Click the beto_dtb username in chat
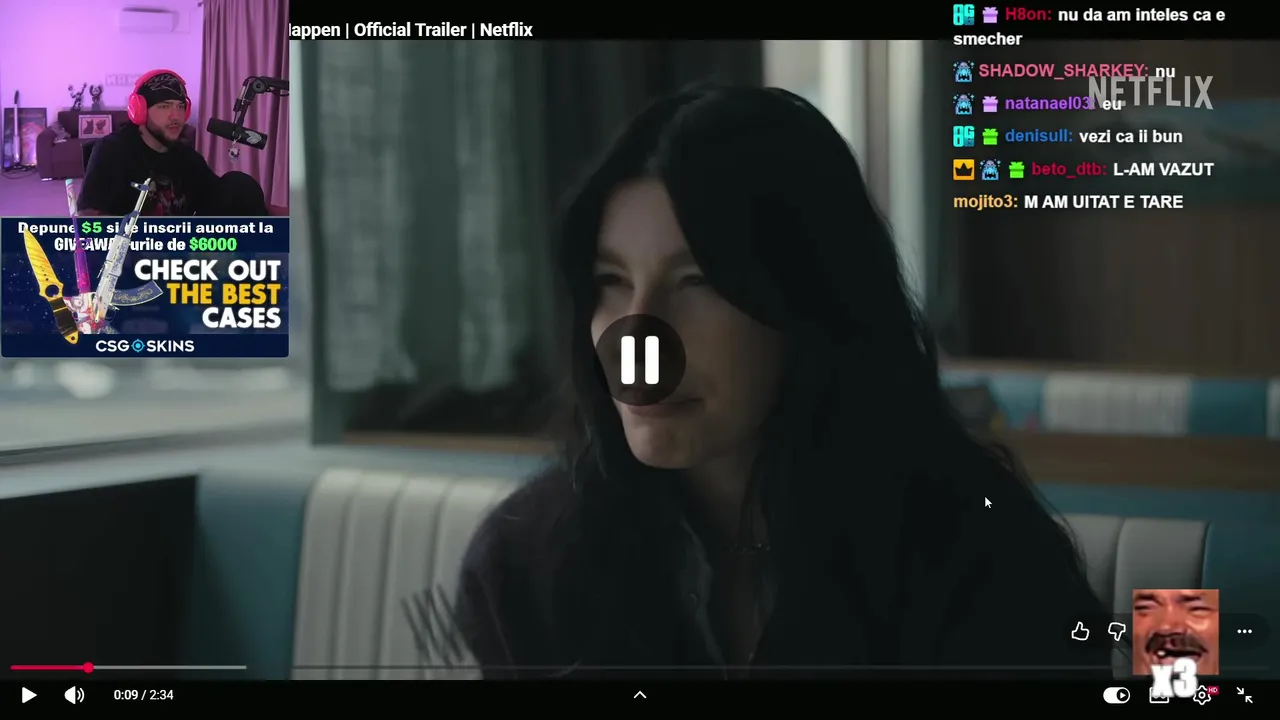The width and height of the screenshot is (1280, 720). pyautogui.click(x=1068, y=169)
